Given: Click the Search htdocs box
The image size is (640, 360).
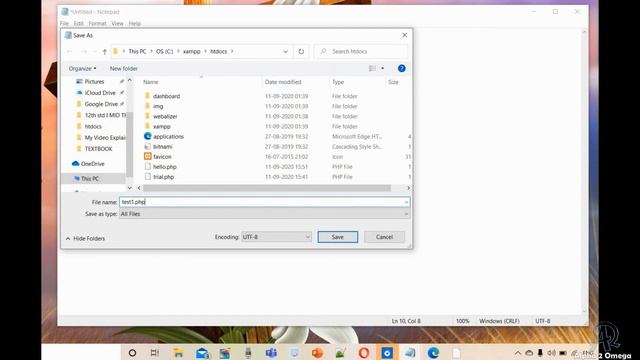Looking at the screenshot, I should (x=361, y=51).
